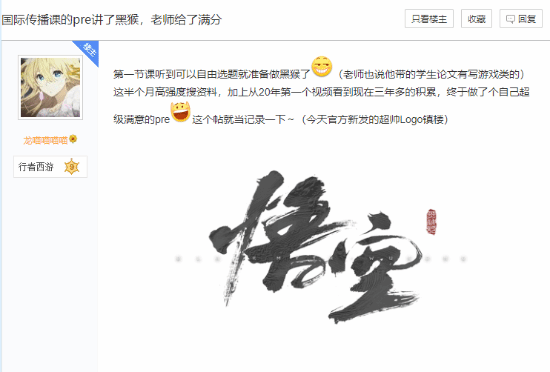
Task: Open the poster's anime avatar thumbnail
Action: [51, 88]
